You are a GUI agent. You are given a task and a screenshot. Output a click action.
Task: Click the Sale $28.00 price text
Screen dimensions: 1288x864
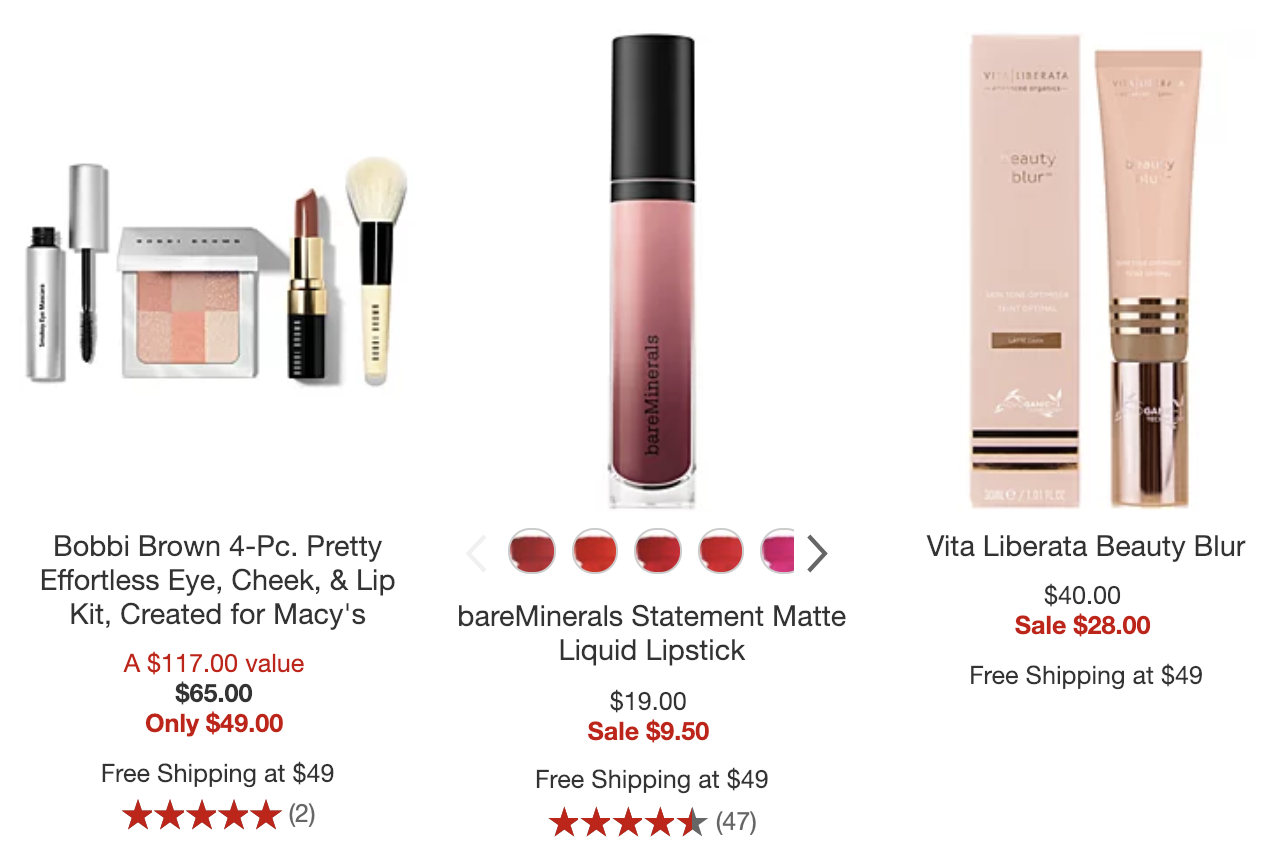point(1083,626)
